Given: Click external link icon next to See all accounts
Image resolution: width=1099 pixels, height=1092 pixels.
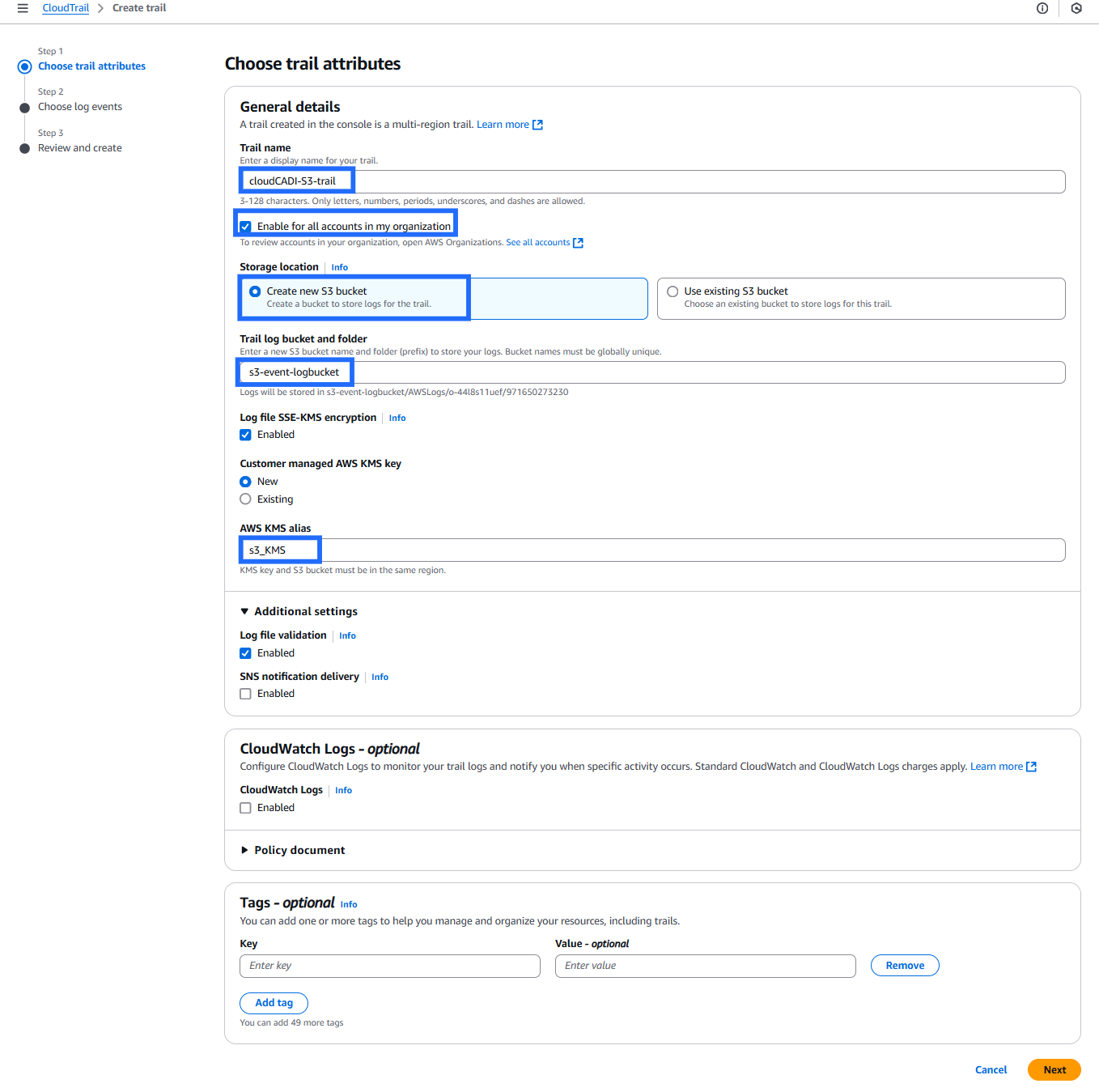Looking at the screenshot, I should [578, 243].
